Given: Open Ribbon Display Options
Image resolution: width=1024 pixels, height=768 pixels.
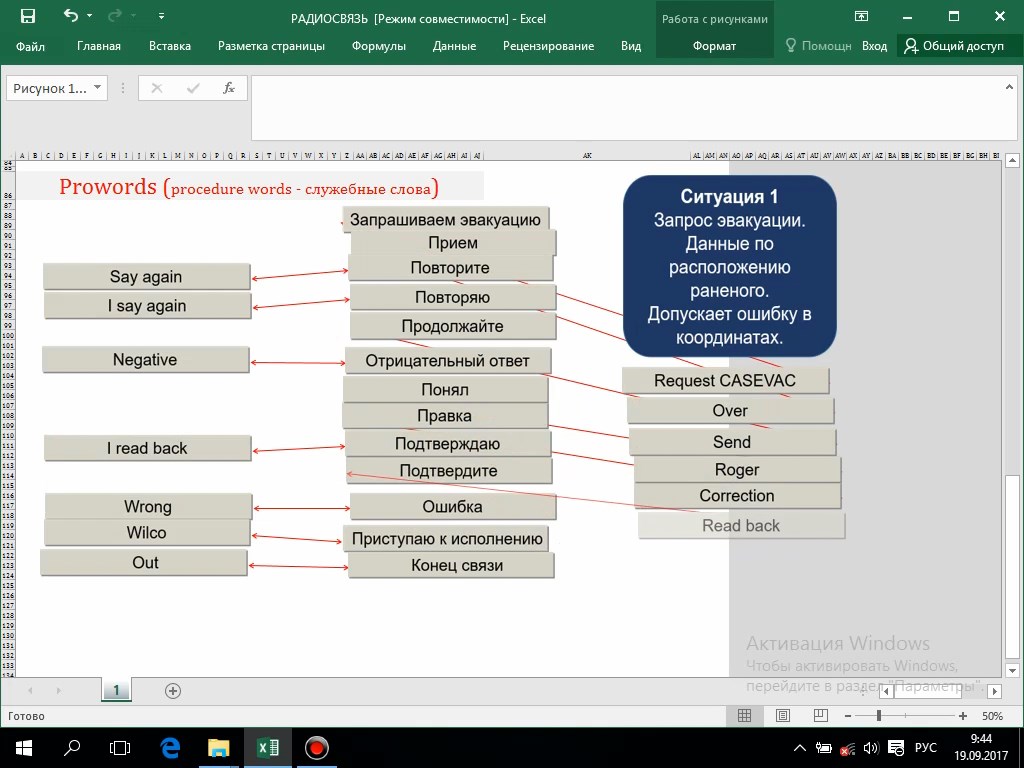Looking at the screenshot, I should [x=861, y=17].
